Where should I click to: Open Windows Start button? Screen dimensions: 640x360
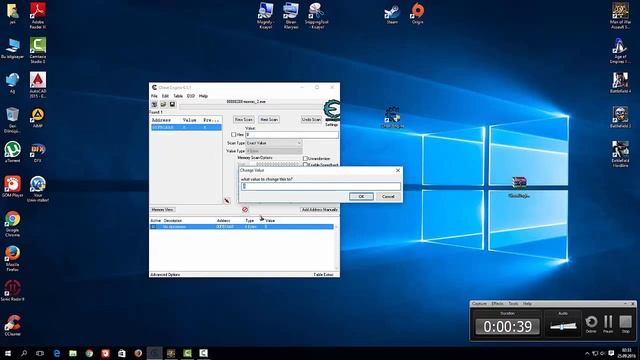[7, 353]
